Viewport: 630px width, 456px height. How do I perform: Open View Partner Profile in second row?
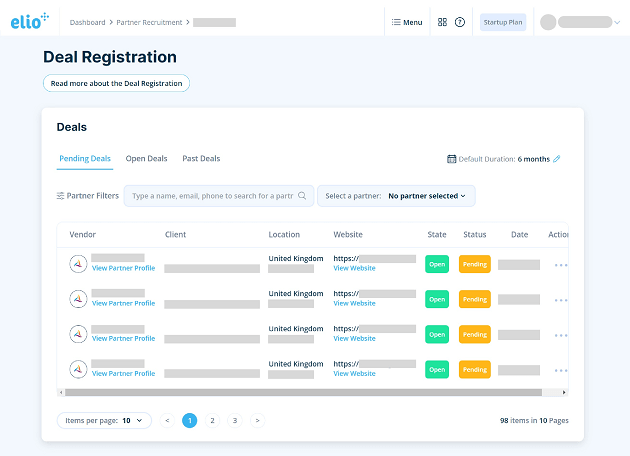pos(123,303)
